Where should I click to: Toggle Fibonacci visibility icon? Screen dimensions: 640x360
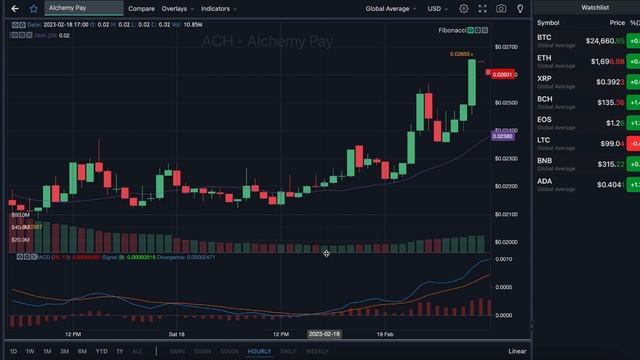click(478, 30)
